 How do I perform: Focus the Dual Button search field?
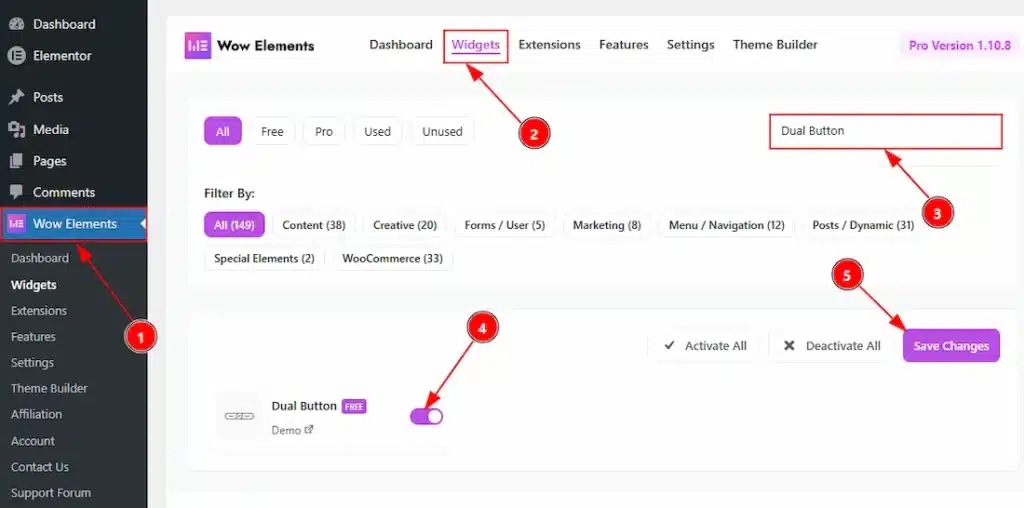(x=884, y=131)
